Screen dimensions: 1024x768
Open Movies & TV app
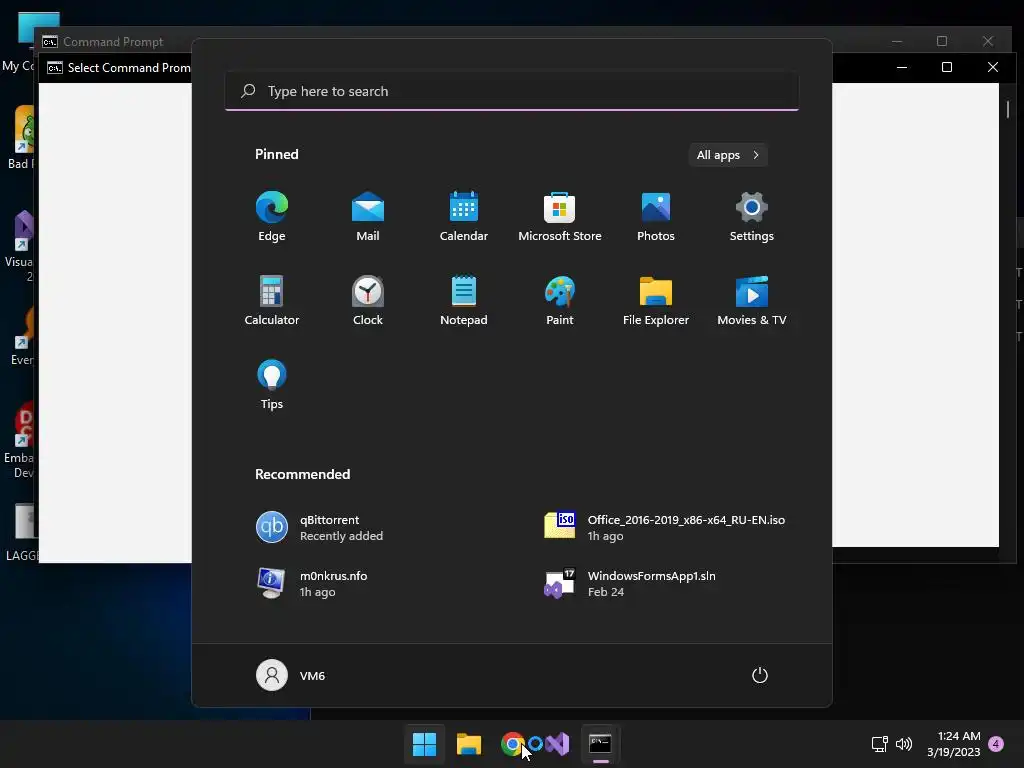tap(752, 300)
